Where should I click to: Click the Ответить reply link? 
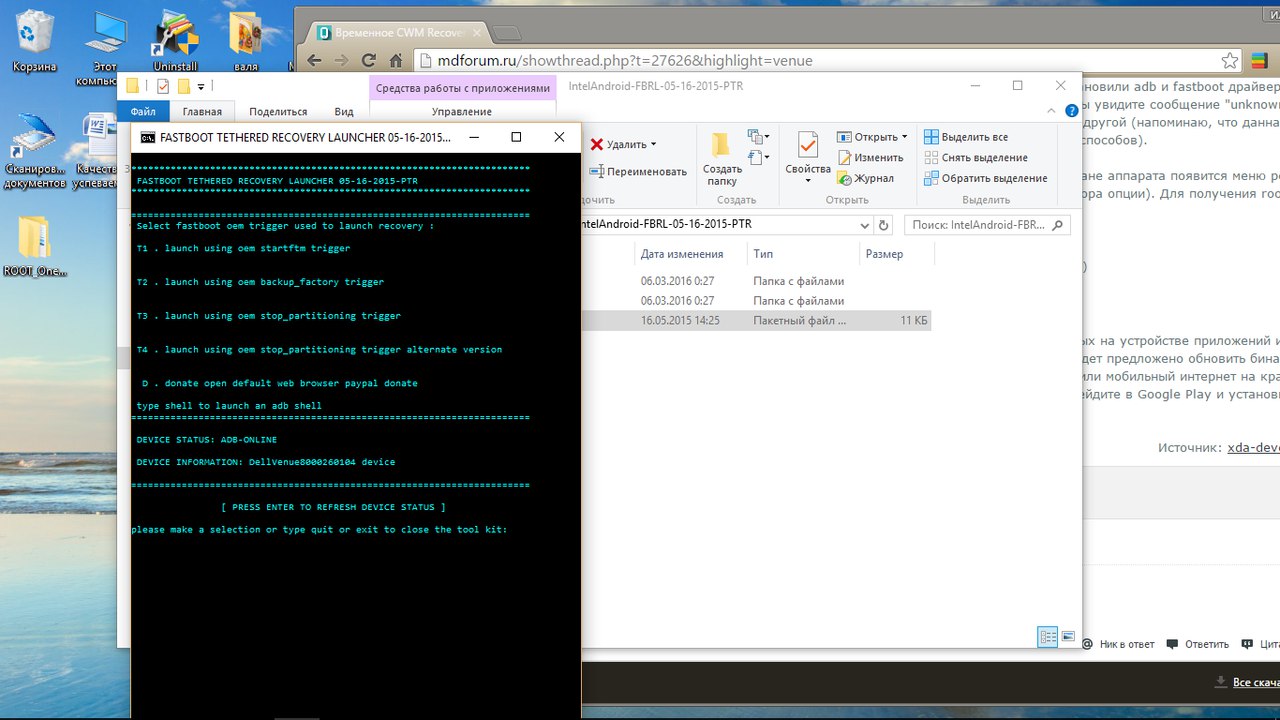pos(1206,644)
